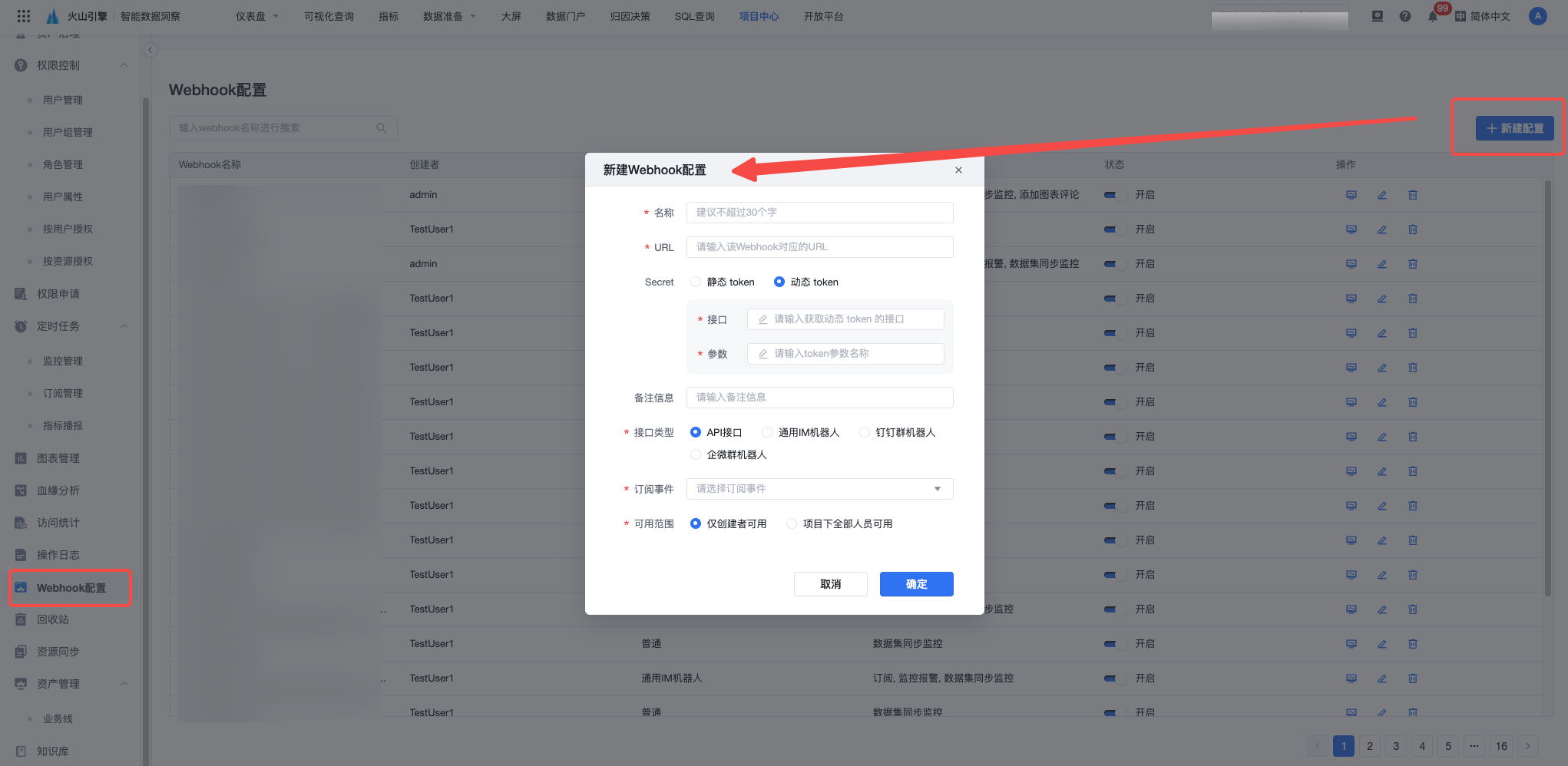Open 图表管理 in the sidebar

tap(58, 458)
